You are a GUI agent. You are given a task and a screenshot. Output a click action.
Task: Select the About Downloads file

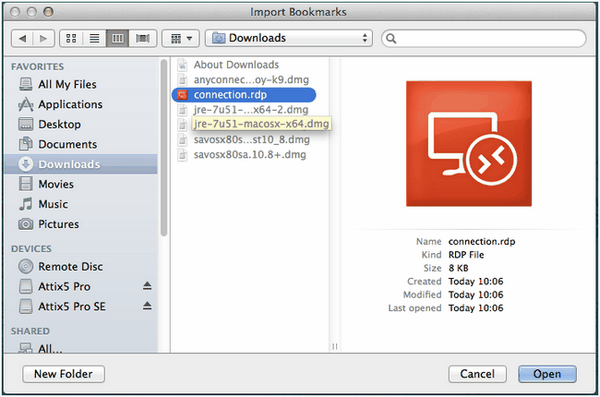pos(236,65)
